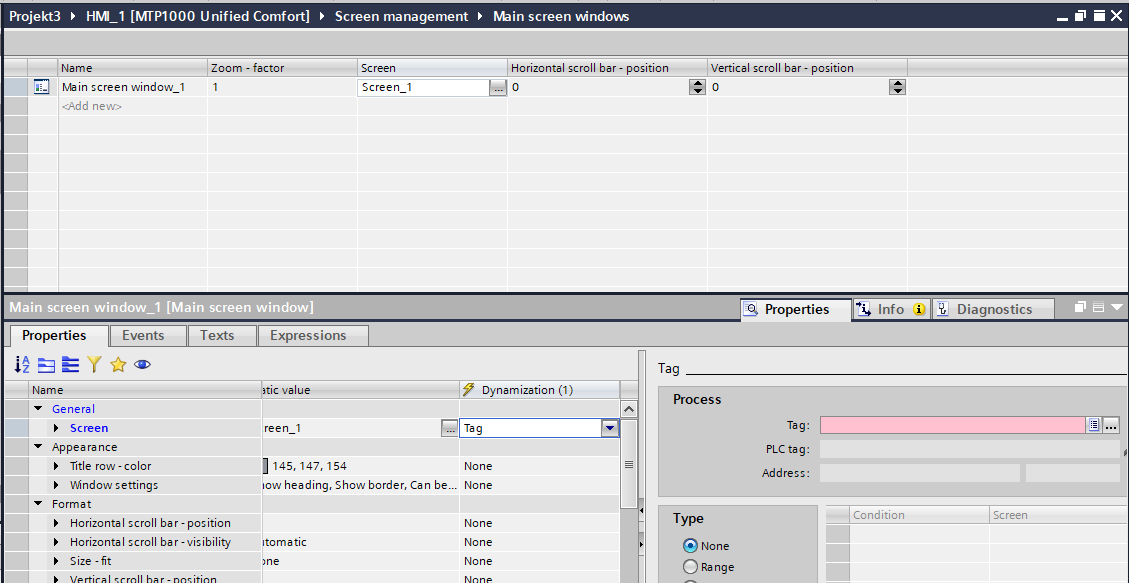Image resolution: width=1129 pixels, height=583 pixels.
Task: Open tag list icon beside Tag field
Action: 1094,426
